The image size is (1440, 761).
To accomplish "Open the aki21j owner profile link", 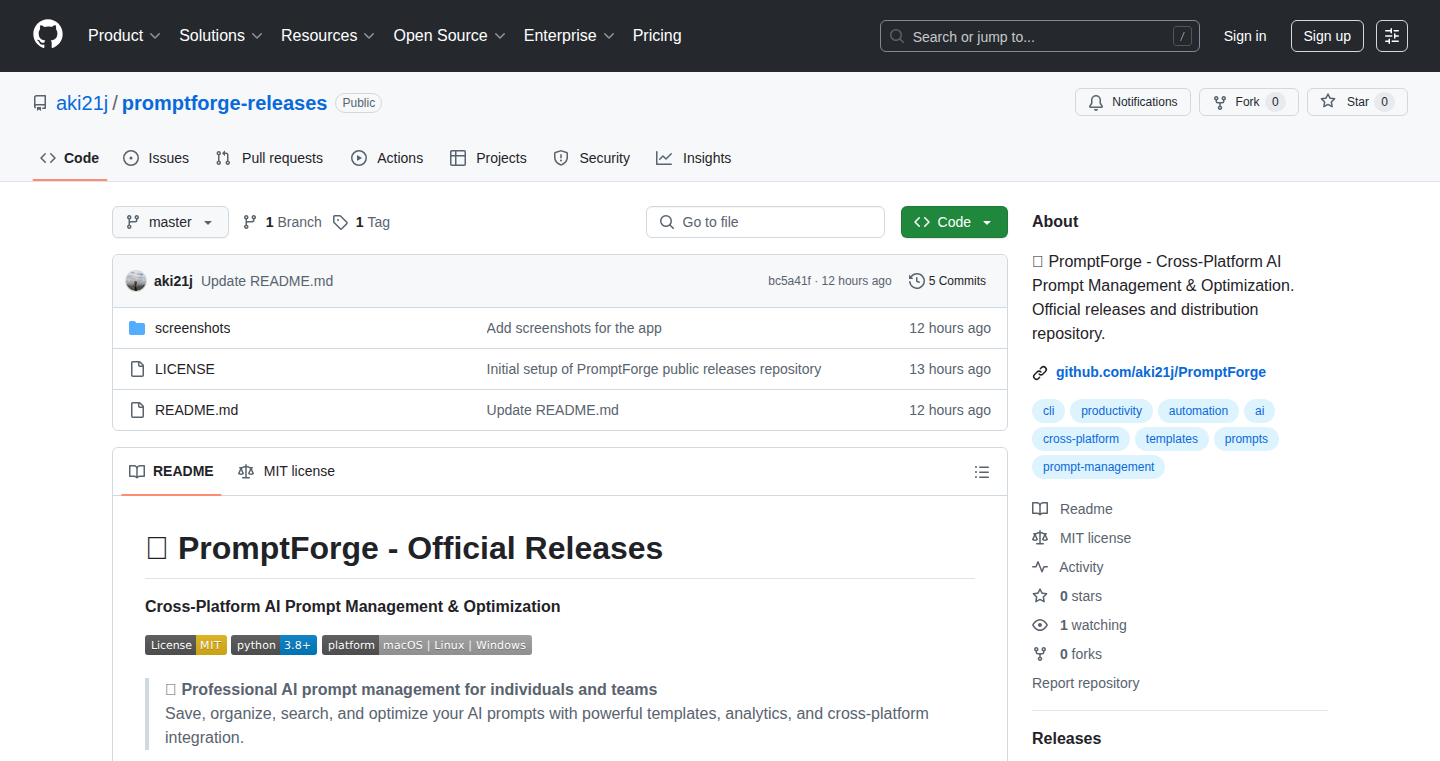I will [82, 103].
